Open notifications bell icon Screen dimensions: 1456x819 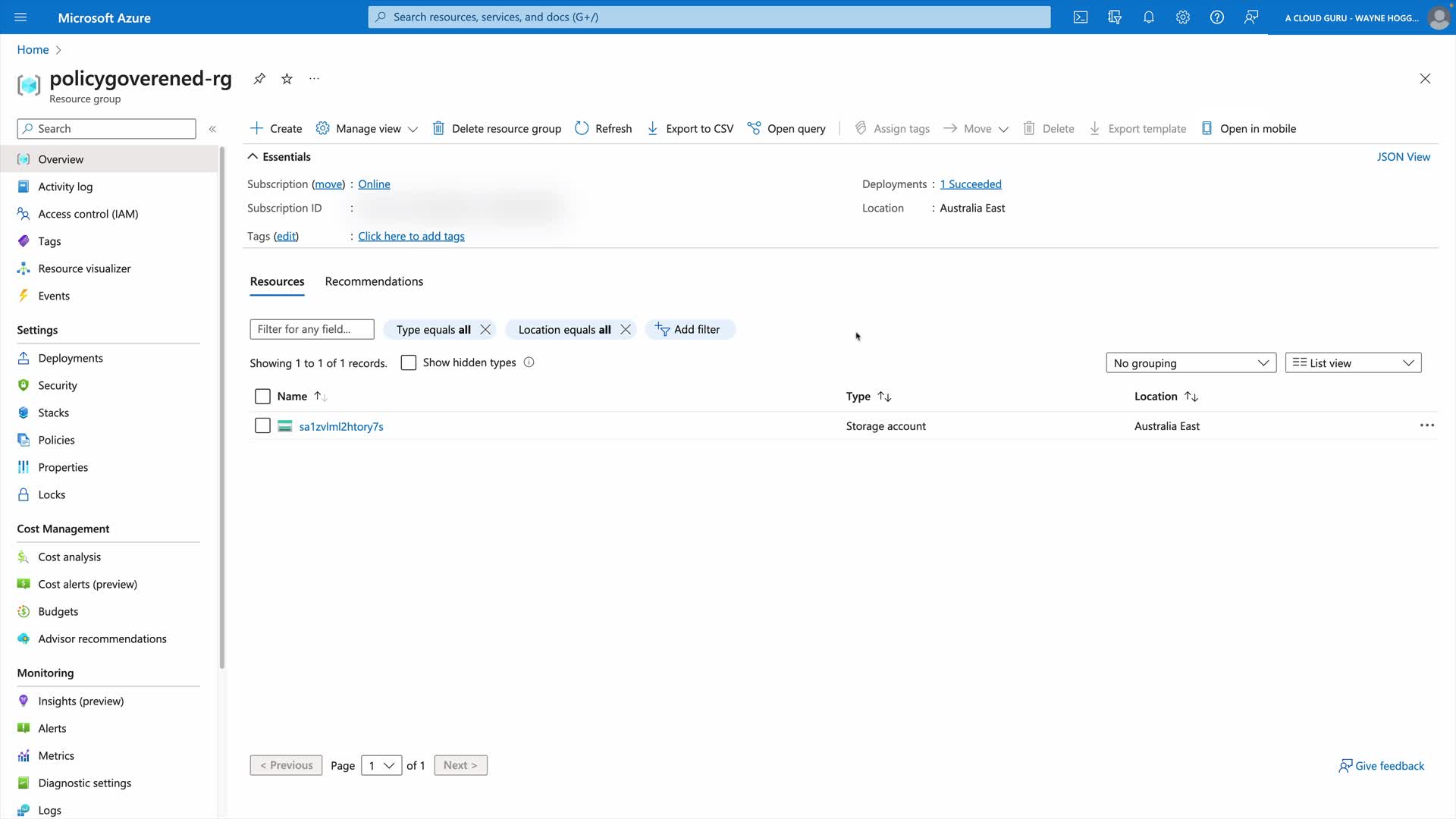pyautogui.click(x=1149, y=17)
